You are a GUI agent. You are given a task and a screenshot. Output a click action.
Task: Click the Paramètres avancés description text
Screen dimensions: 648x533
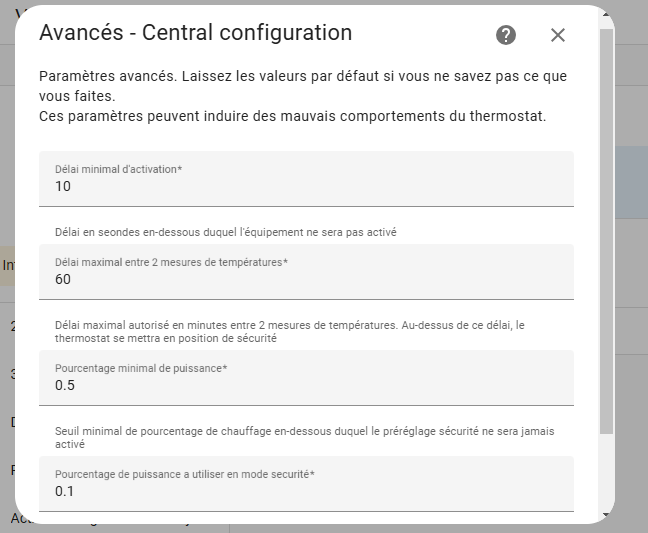(x=303, y=86)
